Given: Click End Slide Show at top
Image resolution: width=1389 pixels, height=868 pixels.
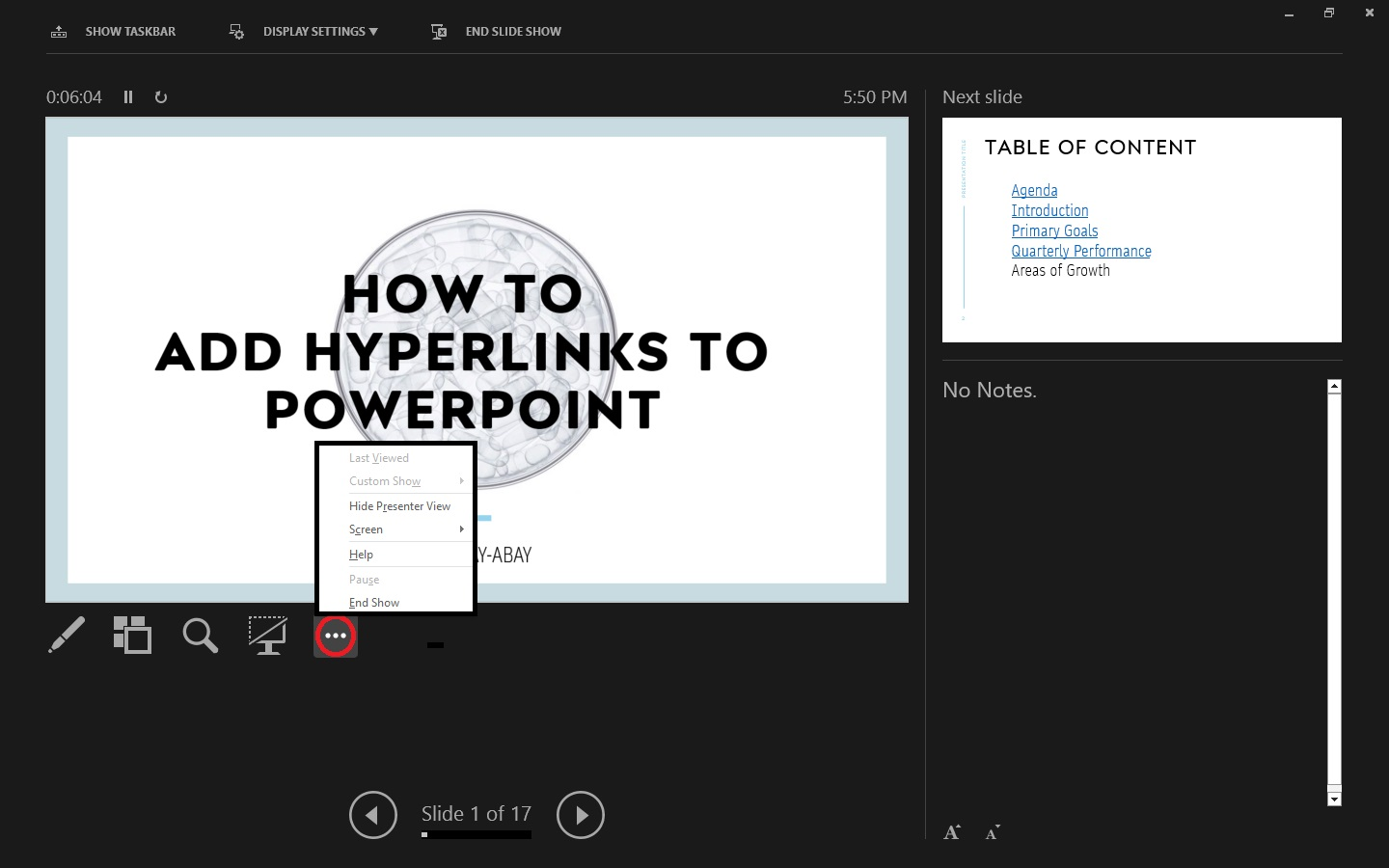Looking at the screenshot, I should [496, 32].
